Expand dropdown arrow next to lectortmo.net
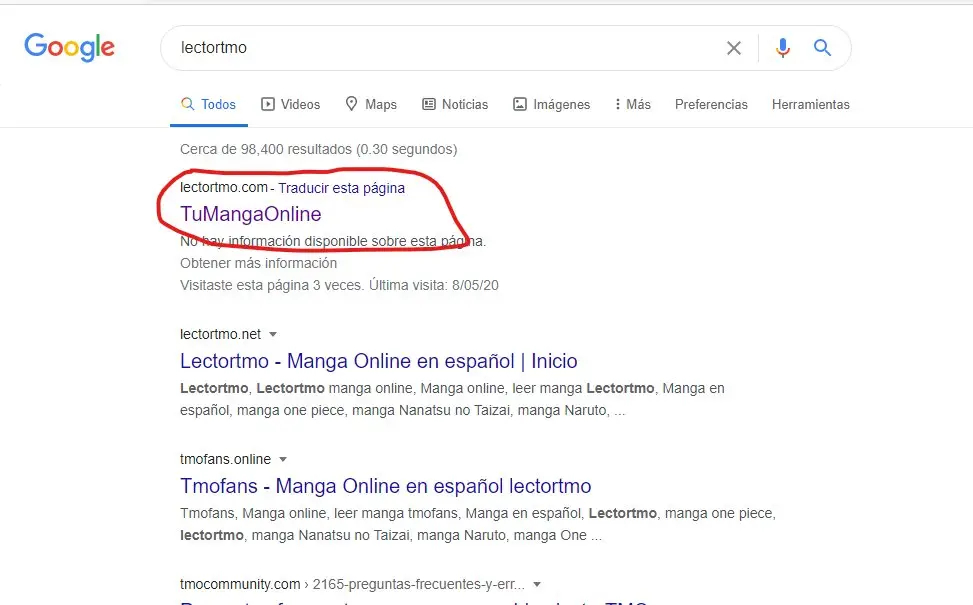The image size is (973, 605). point(272,334)
